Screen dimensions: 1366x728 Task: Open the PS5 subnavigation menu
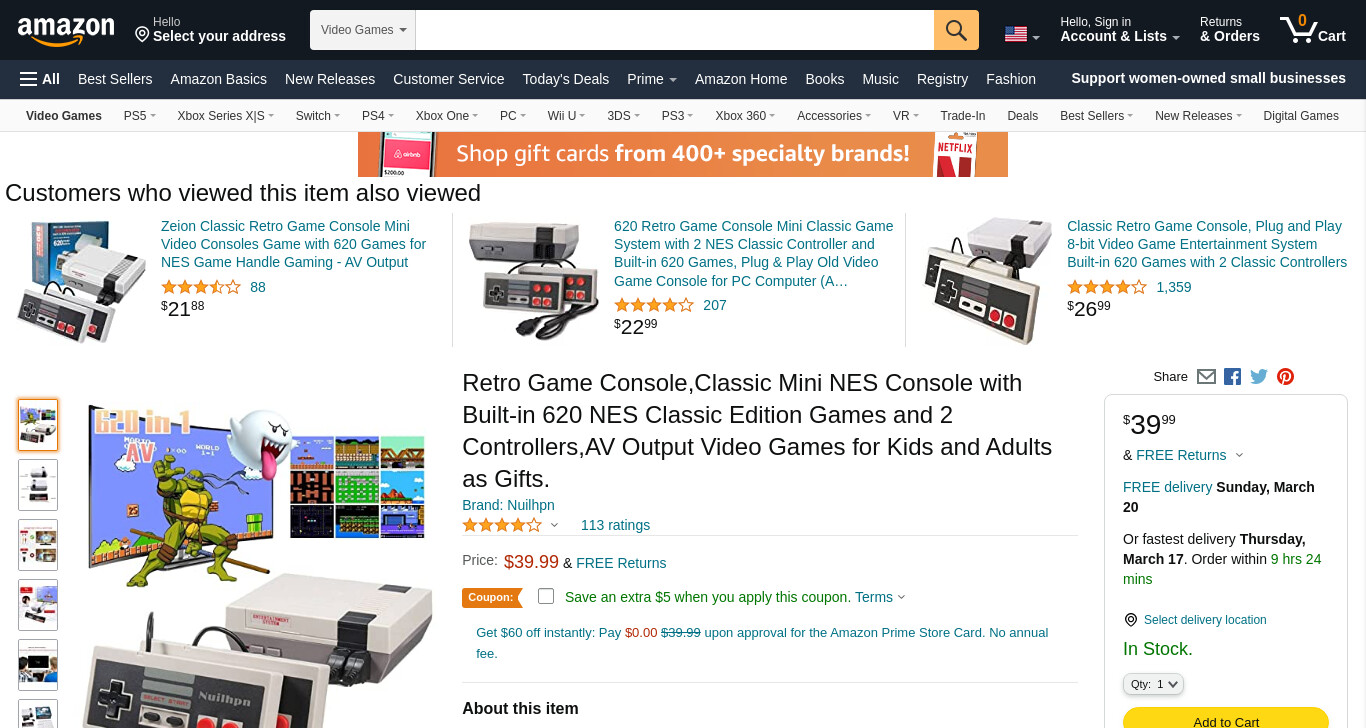140,116
